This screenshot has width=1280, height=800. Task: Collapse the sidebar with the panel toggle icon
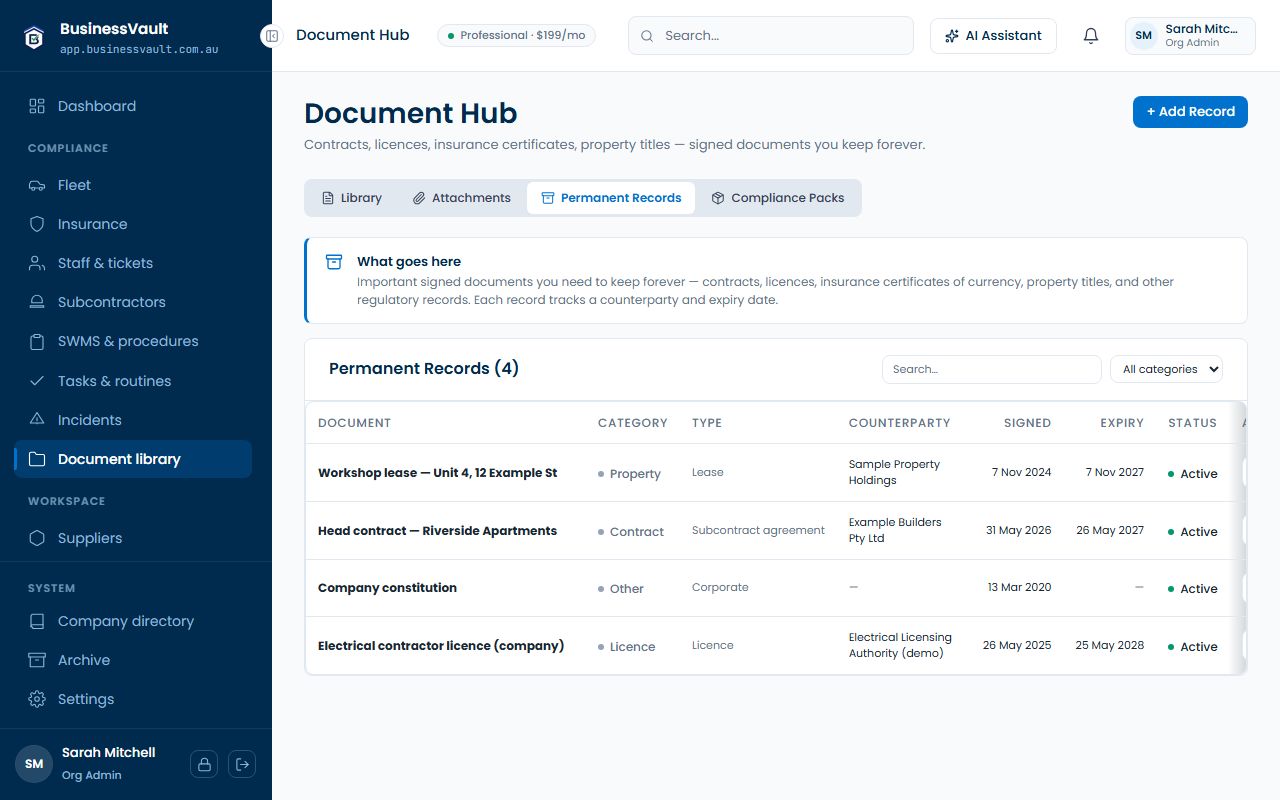click(271, 36)
